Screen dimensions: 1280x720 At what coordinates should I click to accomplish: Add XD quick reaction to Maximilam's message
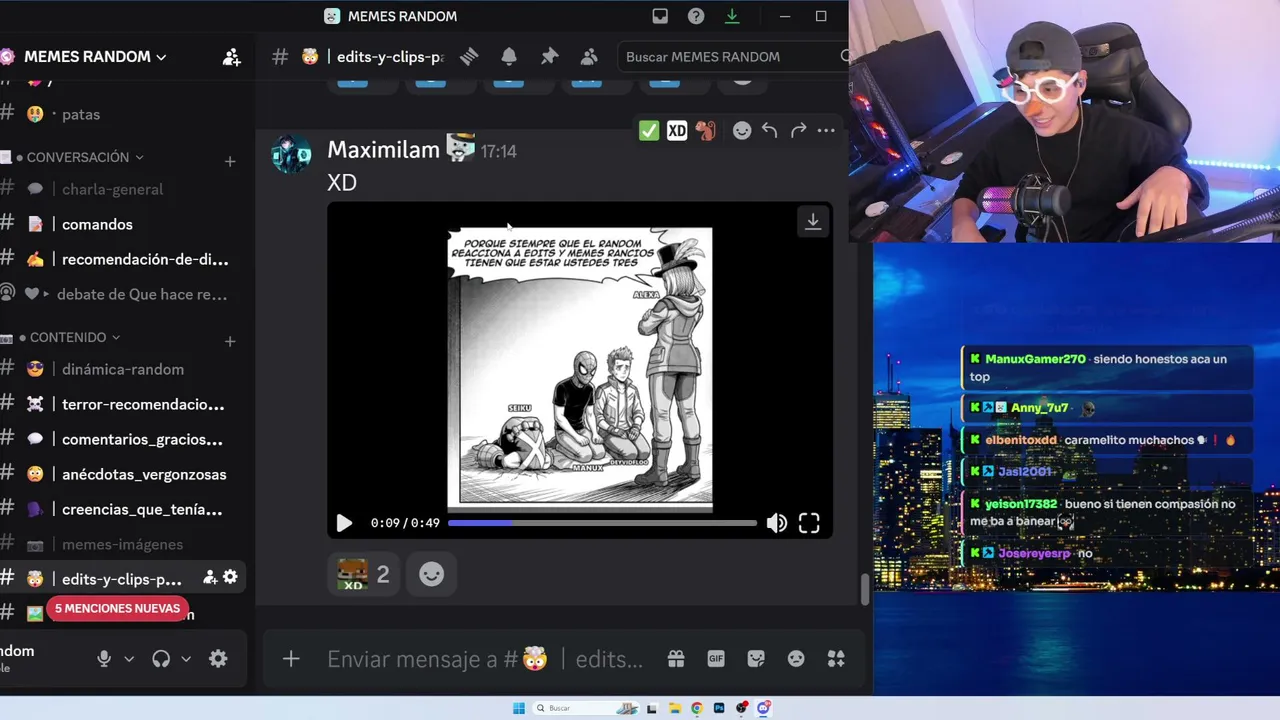point(677,131)
